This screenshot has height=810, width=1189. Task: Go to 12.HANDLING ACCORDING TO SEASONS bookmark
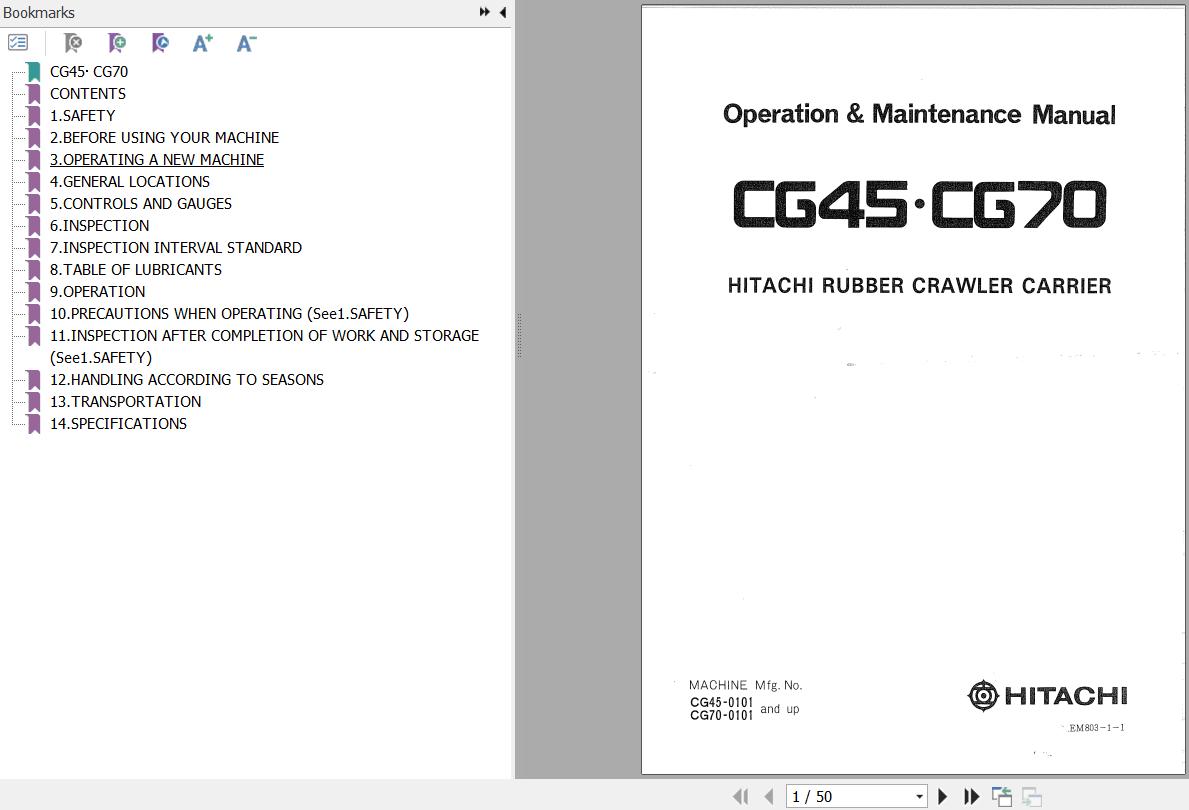pos(187,379)
